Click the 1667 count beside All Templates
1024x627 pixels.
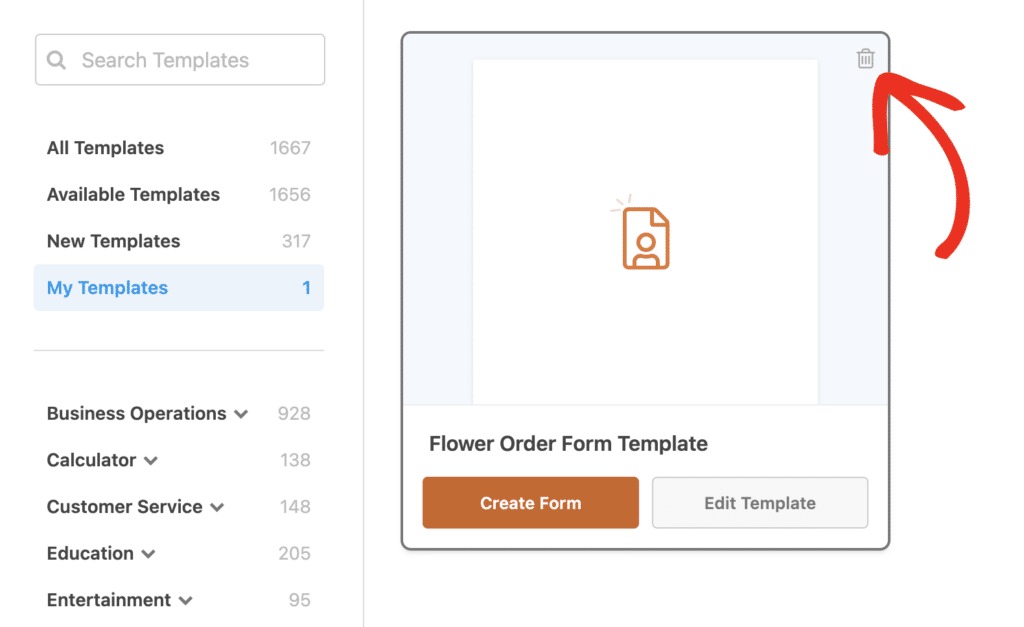(x=289, y=147)
